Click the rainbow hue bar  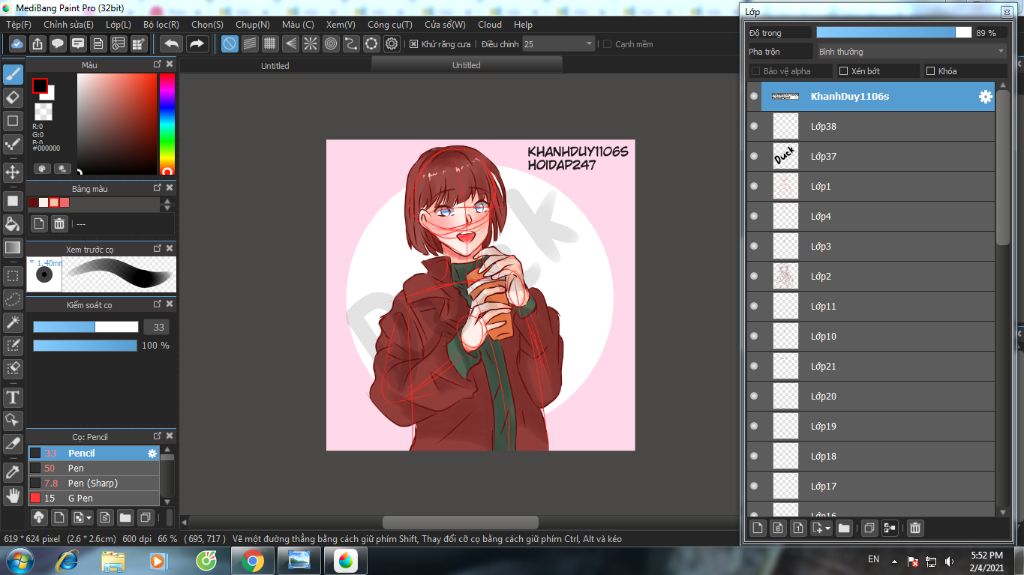point(167,124)
